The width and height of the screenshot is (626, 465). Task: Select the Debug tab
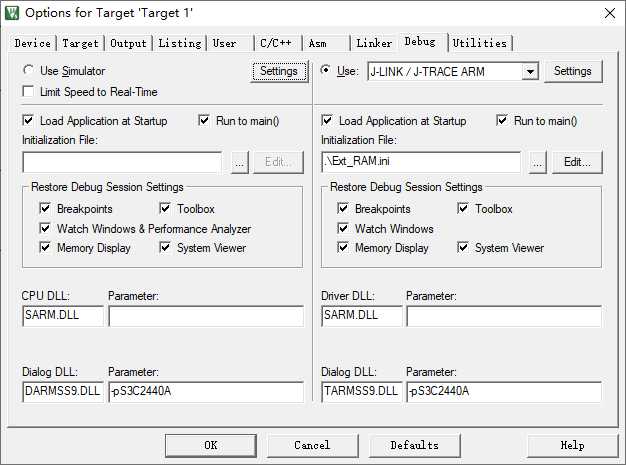(x=422, y=42)
